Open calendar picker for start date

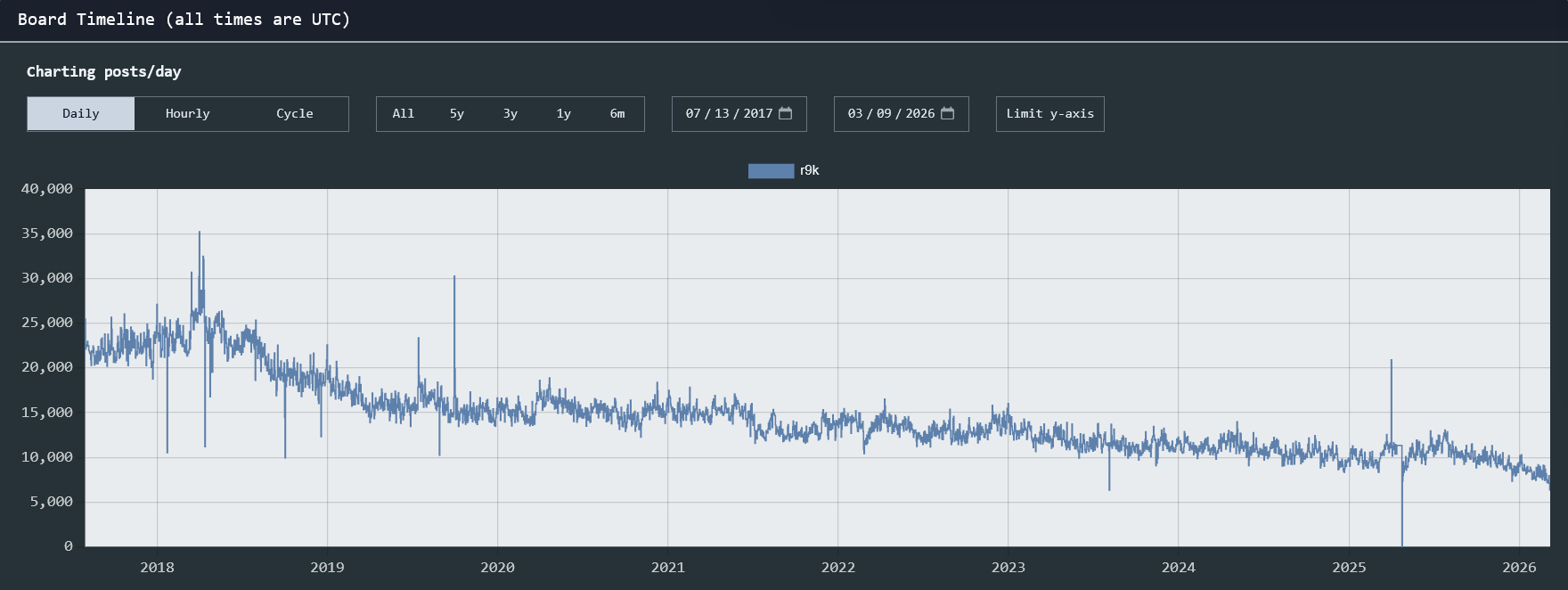tap(785, 113)
